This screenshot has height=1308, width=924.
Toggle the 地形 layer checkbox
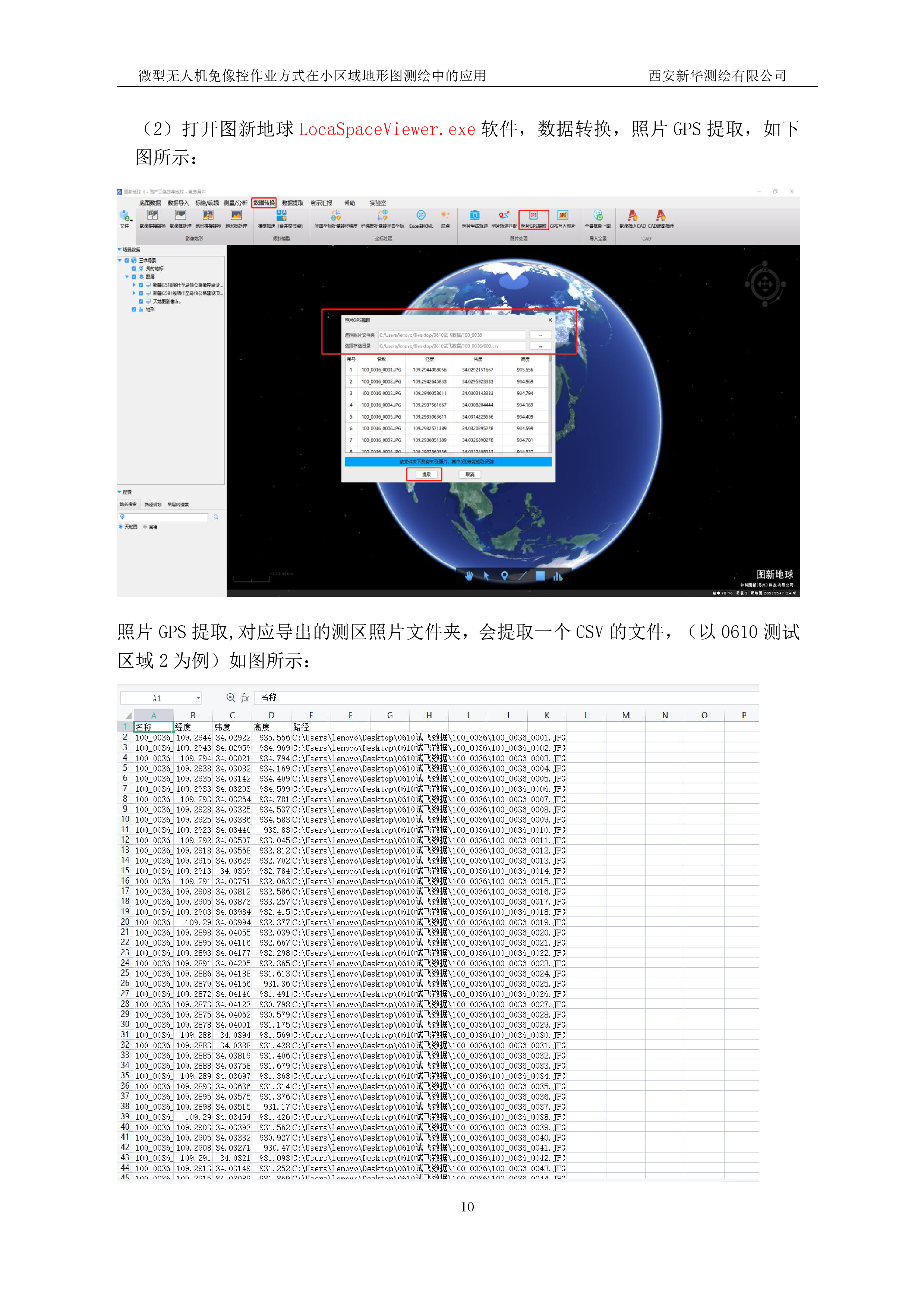(x=134, y=310)
